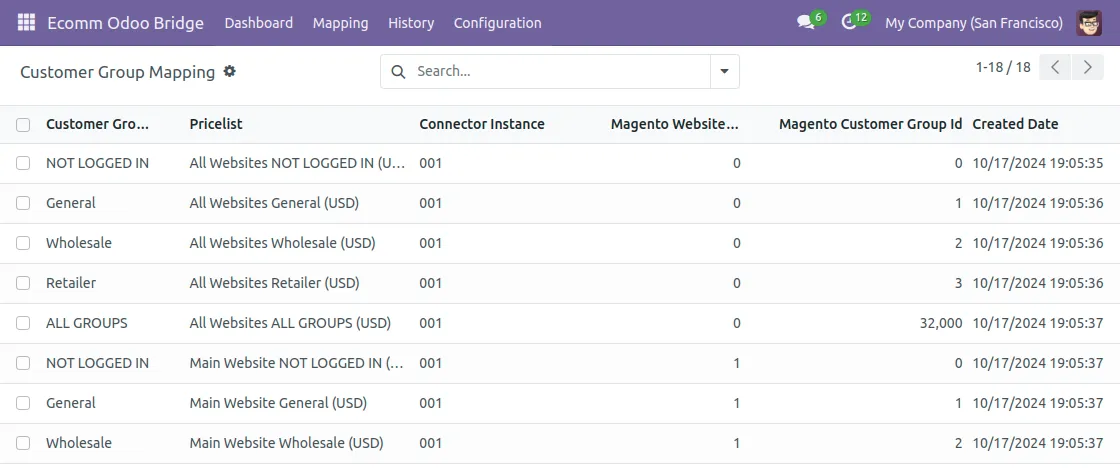The image size is (1120, 471).
Task: Click the user avatar picture
Action: pos(1089,23)
